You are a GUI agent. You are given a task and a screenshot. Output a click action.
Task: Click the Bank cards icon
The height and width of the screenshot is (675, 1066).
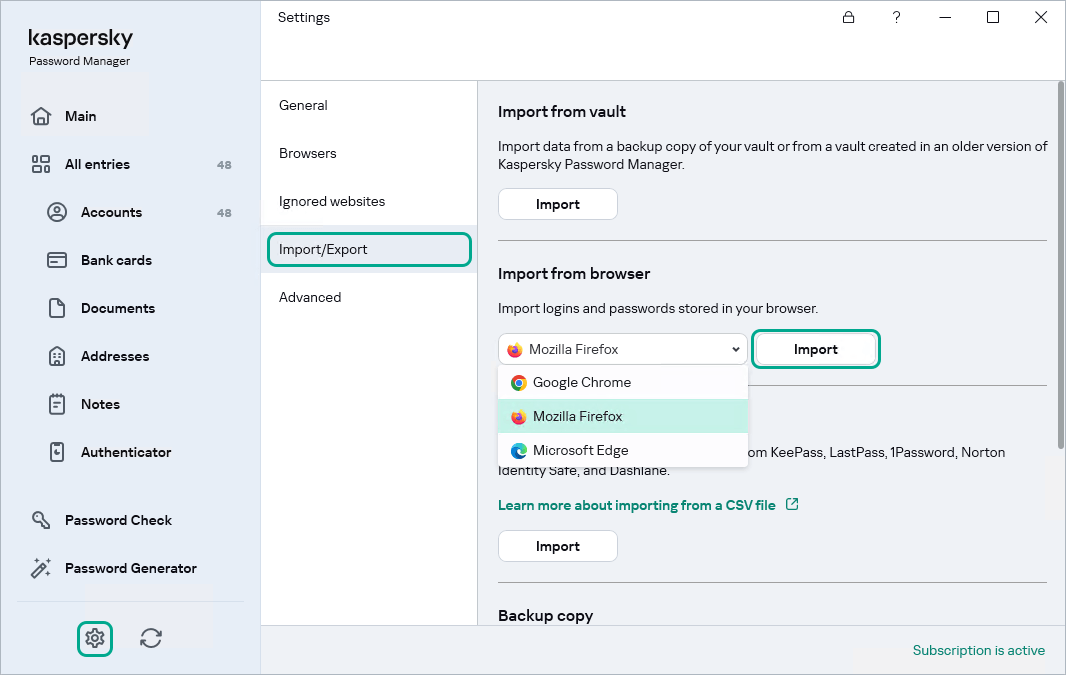(57, 260)
